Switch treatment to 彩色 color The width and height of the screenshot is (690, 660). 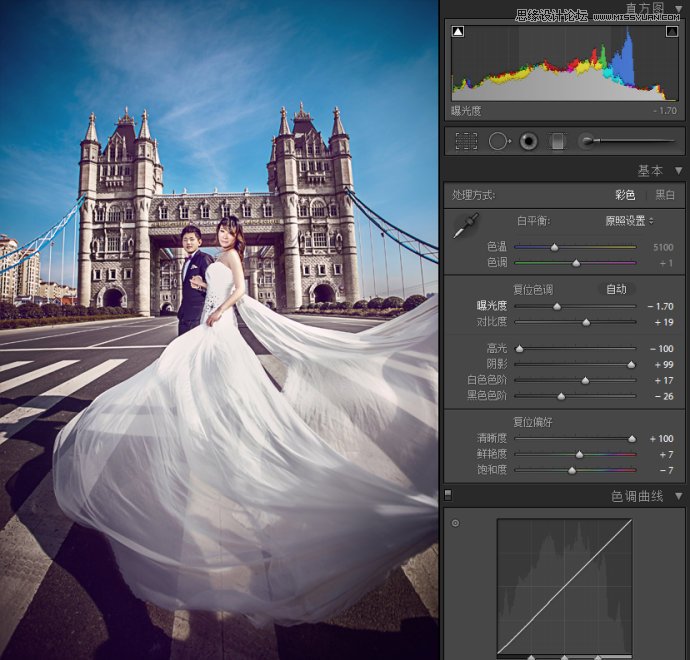(624, 195)
